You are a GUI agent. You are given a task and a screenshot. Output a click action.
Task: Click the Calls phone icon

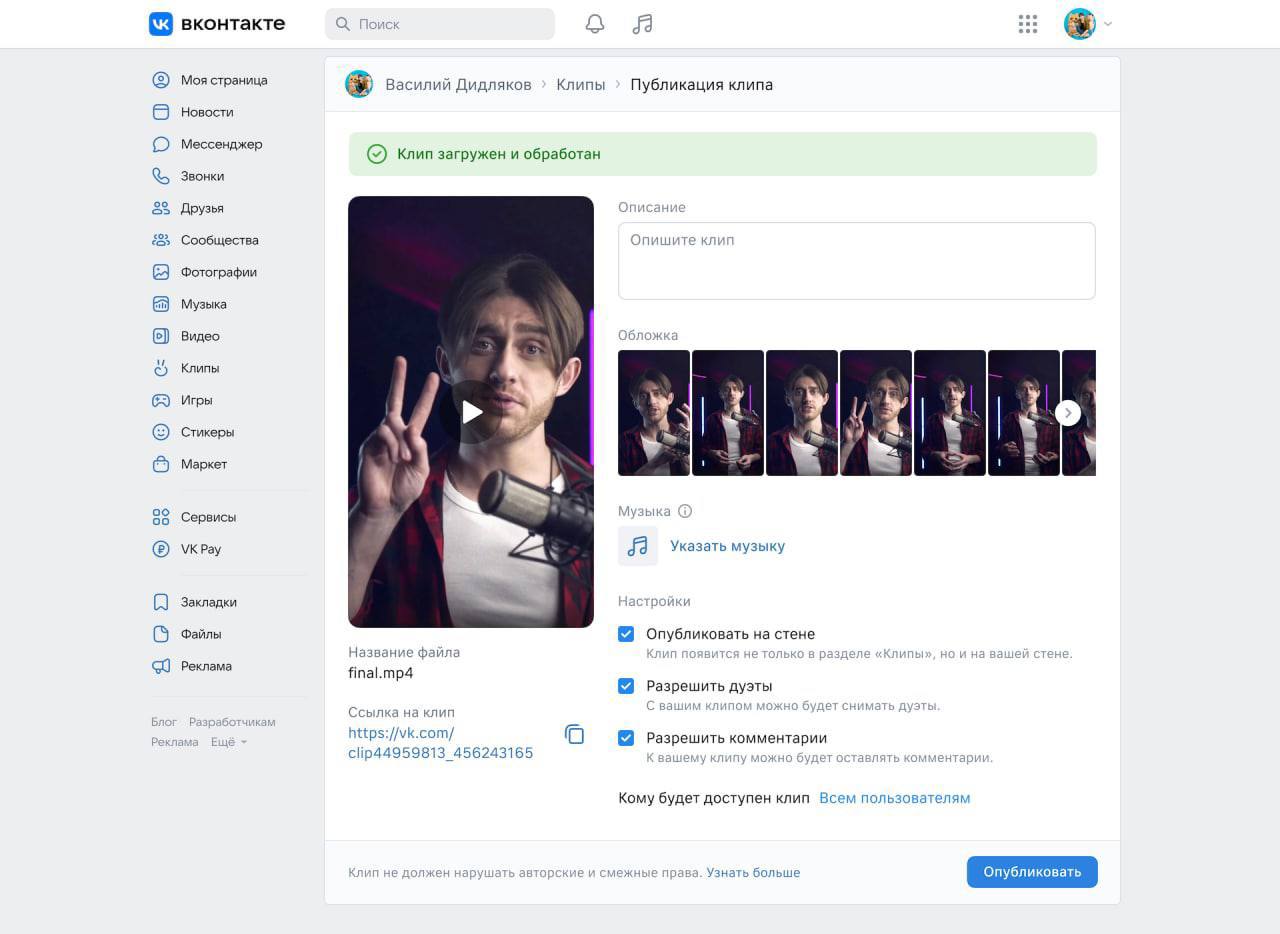tap(161, 176)
